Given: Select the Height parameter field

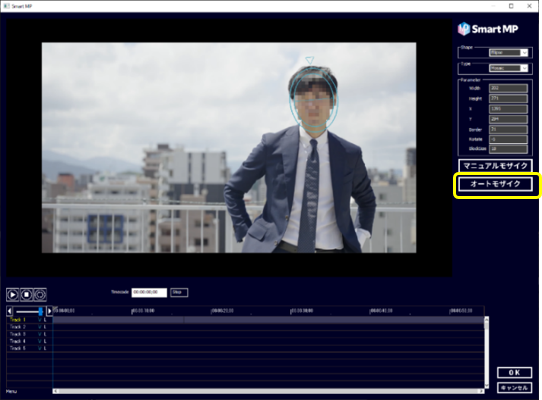Looking at the screenshot, I should pos(508,99).
